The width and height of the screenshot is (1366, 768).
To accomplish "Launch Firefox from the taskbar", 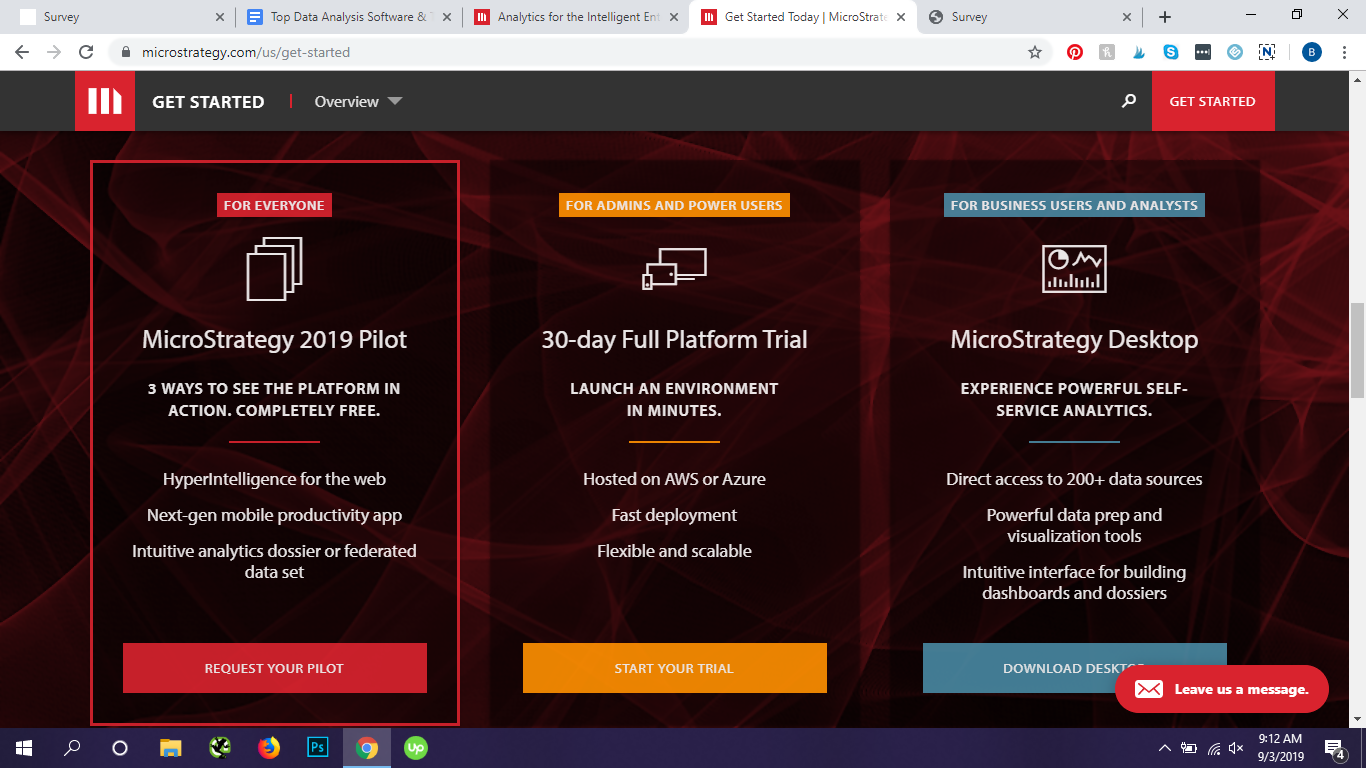I will point(269,747).
